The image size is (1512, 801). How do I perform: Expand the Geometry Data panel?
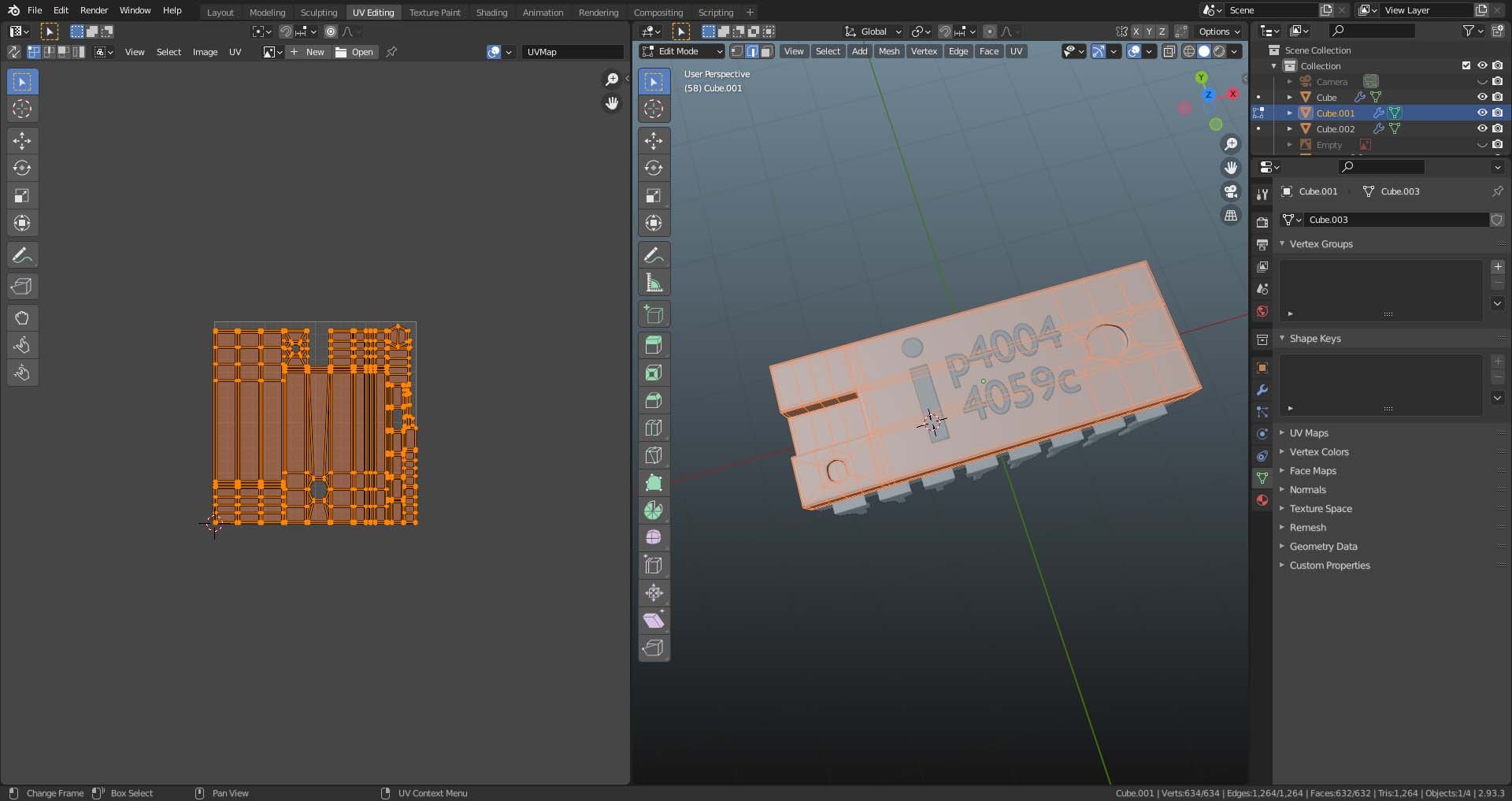point(1323,547)
